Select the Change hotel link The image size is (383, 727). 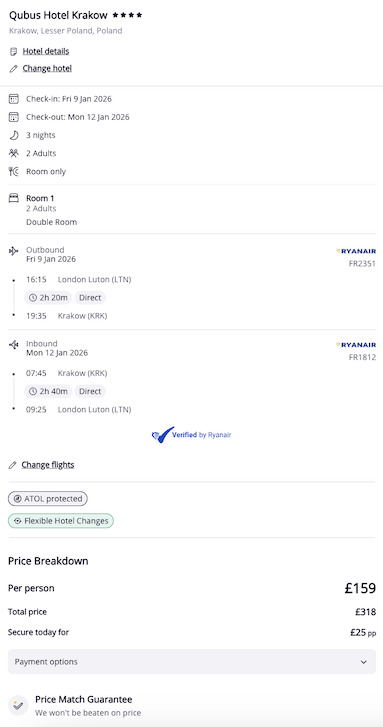point(47,69)
